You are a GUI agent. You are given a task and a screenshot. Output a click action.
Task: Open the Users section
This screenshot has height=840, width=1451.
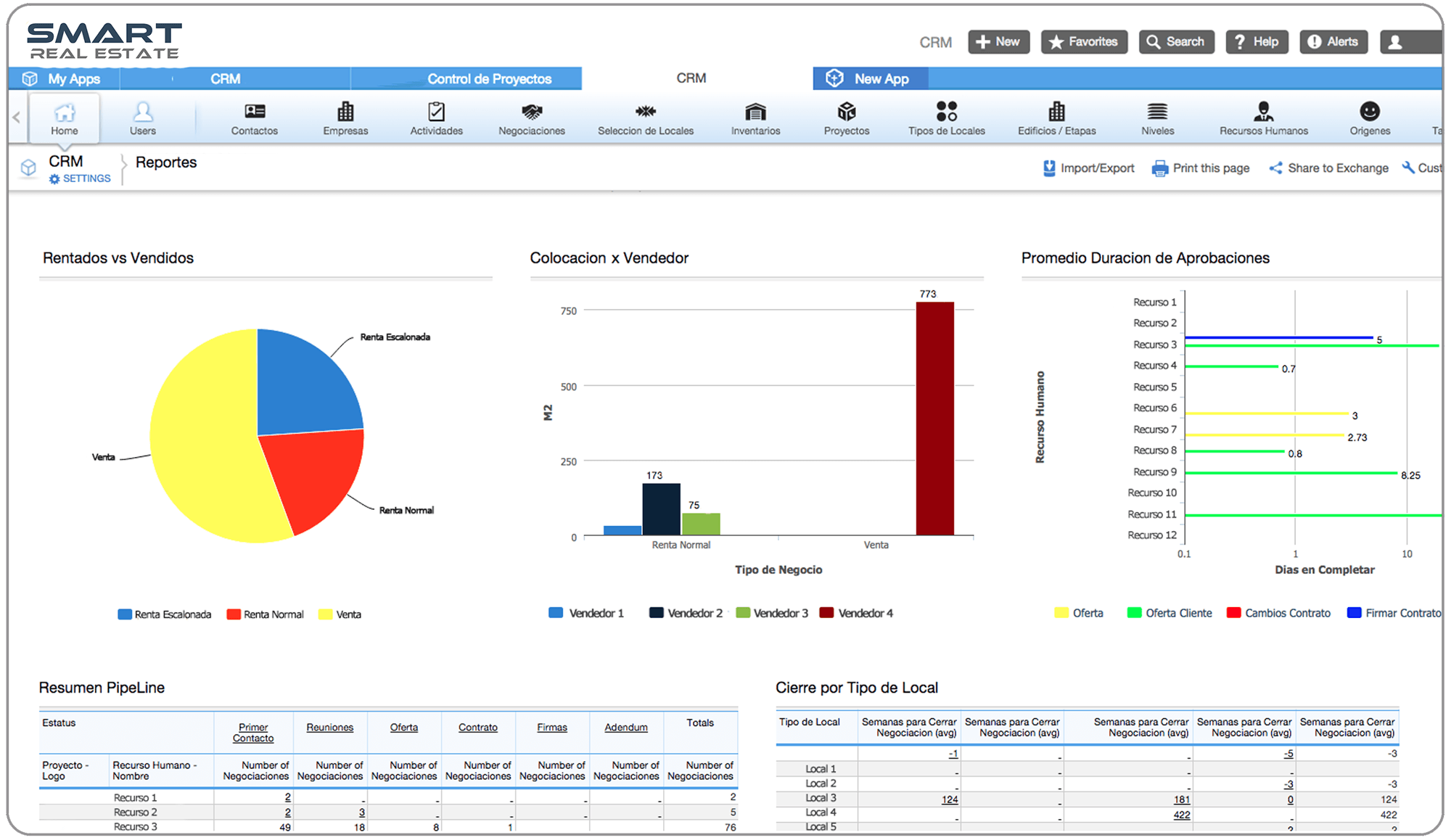(143, 118)
